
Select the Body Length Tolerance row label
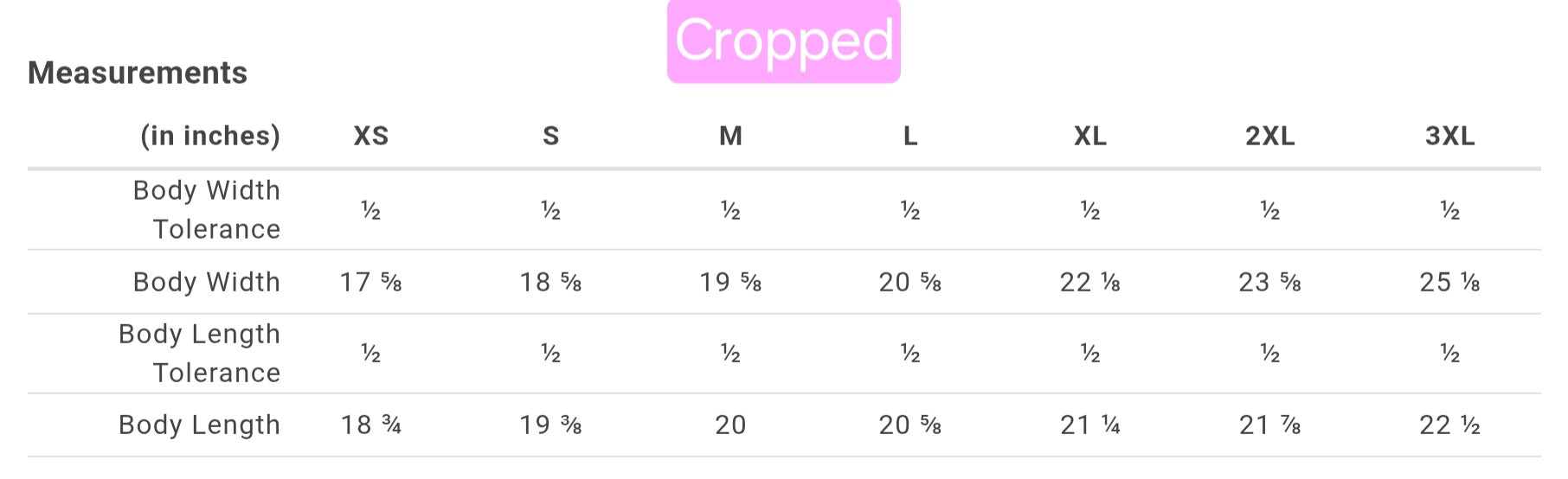point(200,353)
